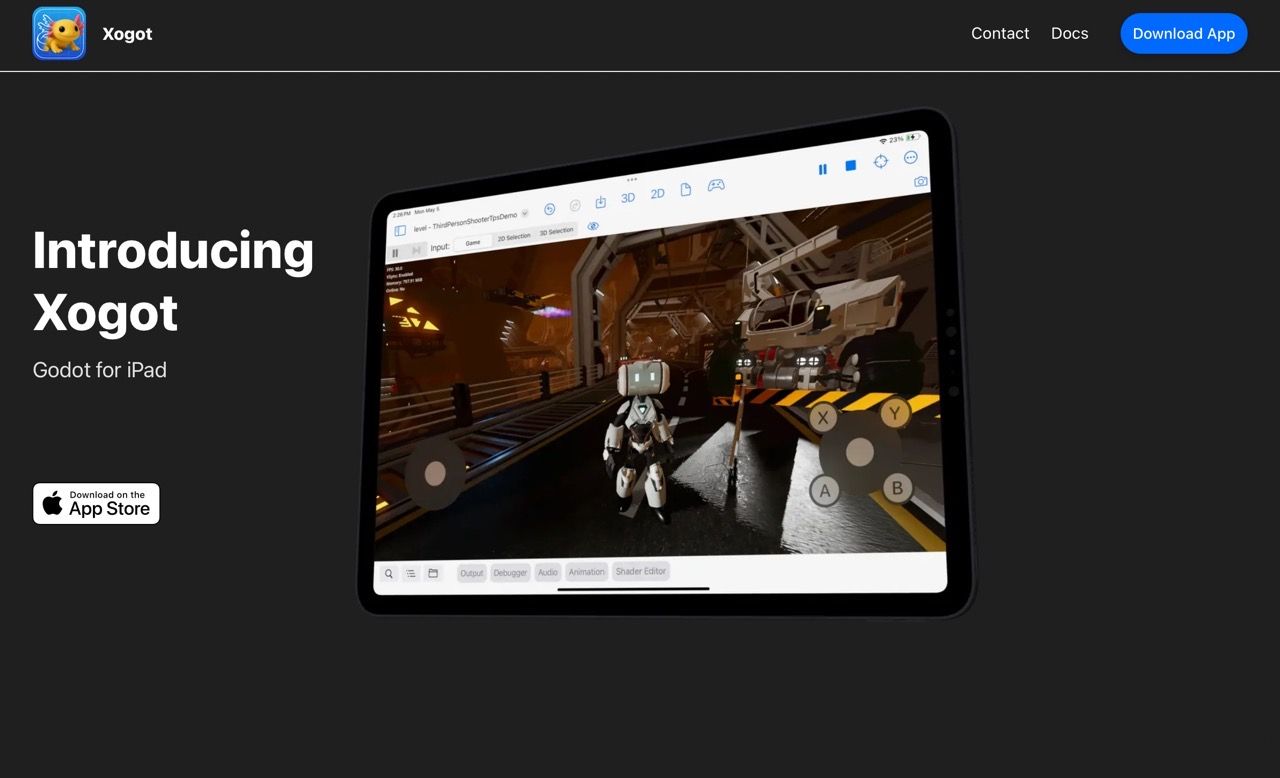Switch to the 2D editor view
The image size is (1280, 778).
coord(657,193)
